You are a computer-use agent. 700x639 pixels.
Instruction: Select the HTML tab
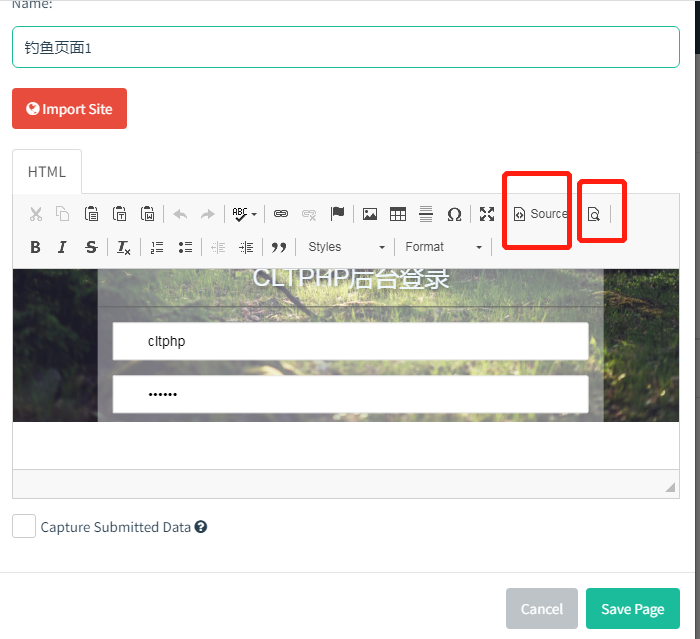coord(47,172)
